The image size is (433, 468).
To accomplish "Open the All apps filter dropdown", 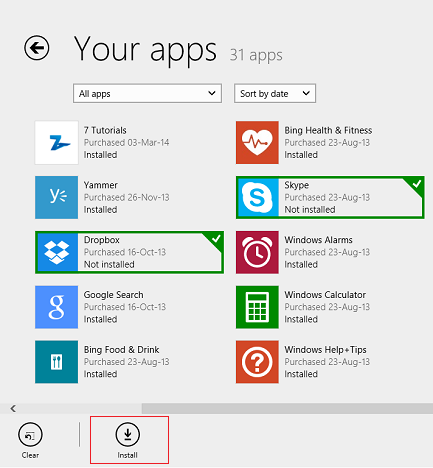I will pyautogui.click(x=147, y=93).
